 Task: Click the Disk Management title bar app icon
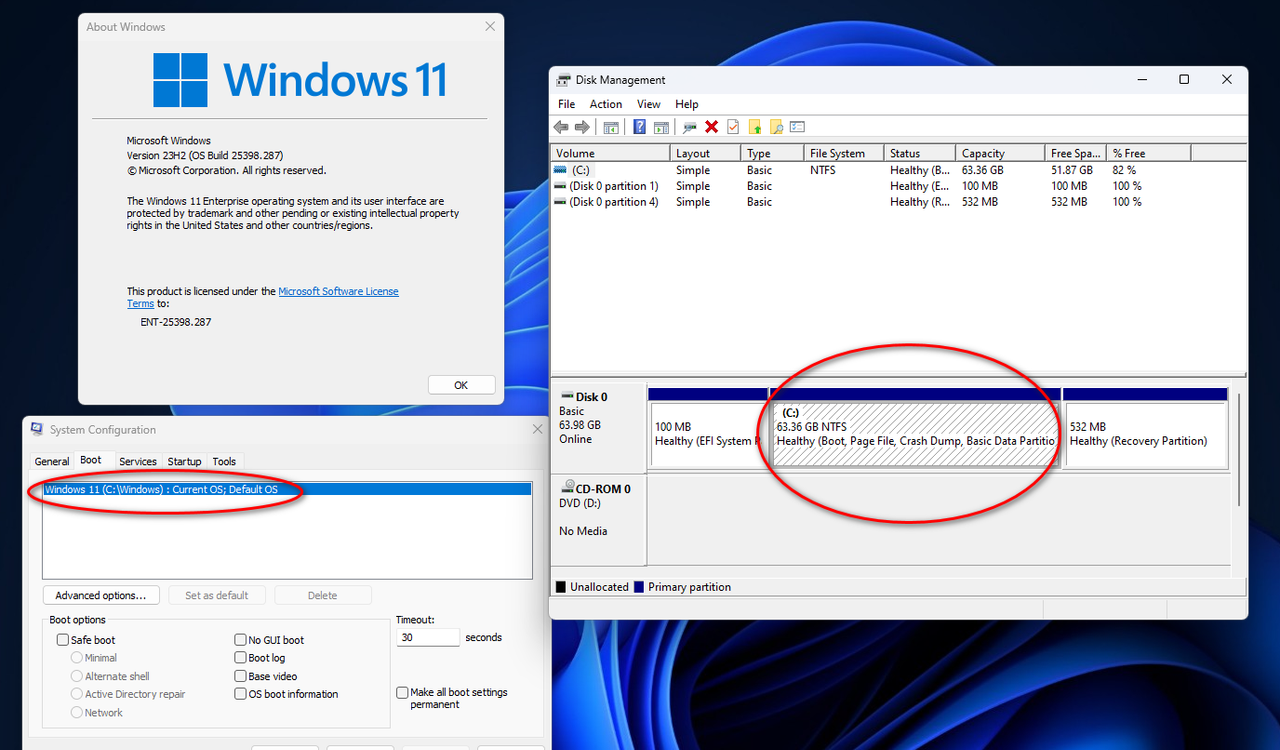(564, 80)
